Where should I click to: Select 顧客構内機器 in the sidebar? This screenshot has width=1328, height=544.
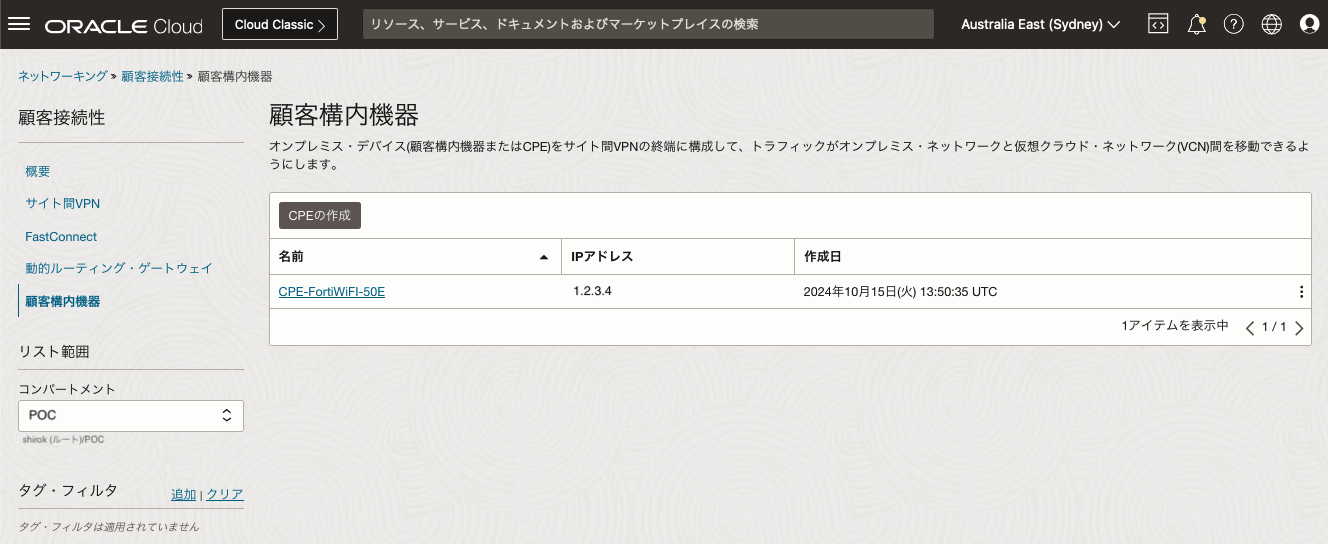[63, 301]
